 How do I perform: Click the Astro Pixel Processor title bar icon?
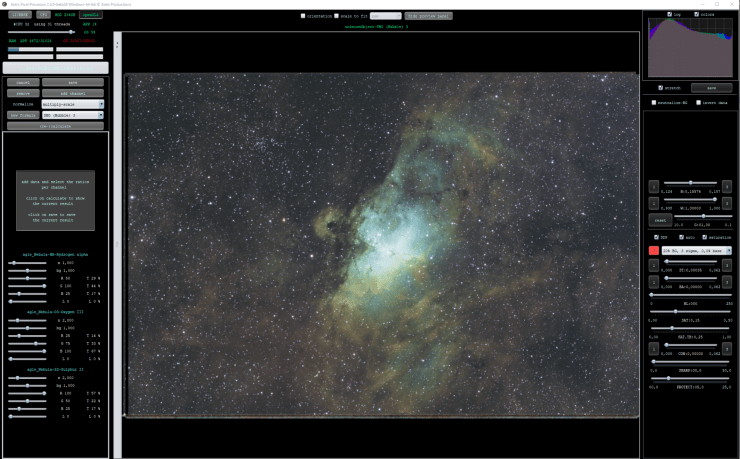click(x=5, y=4)
